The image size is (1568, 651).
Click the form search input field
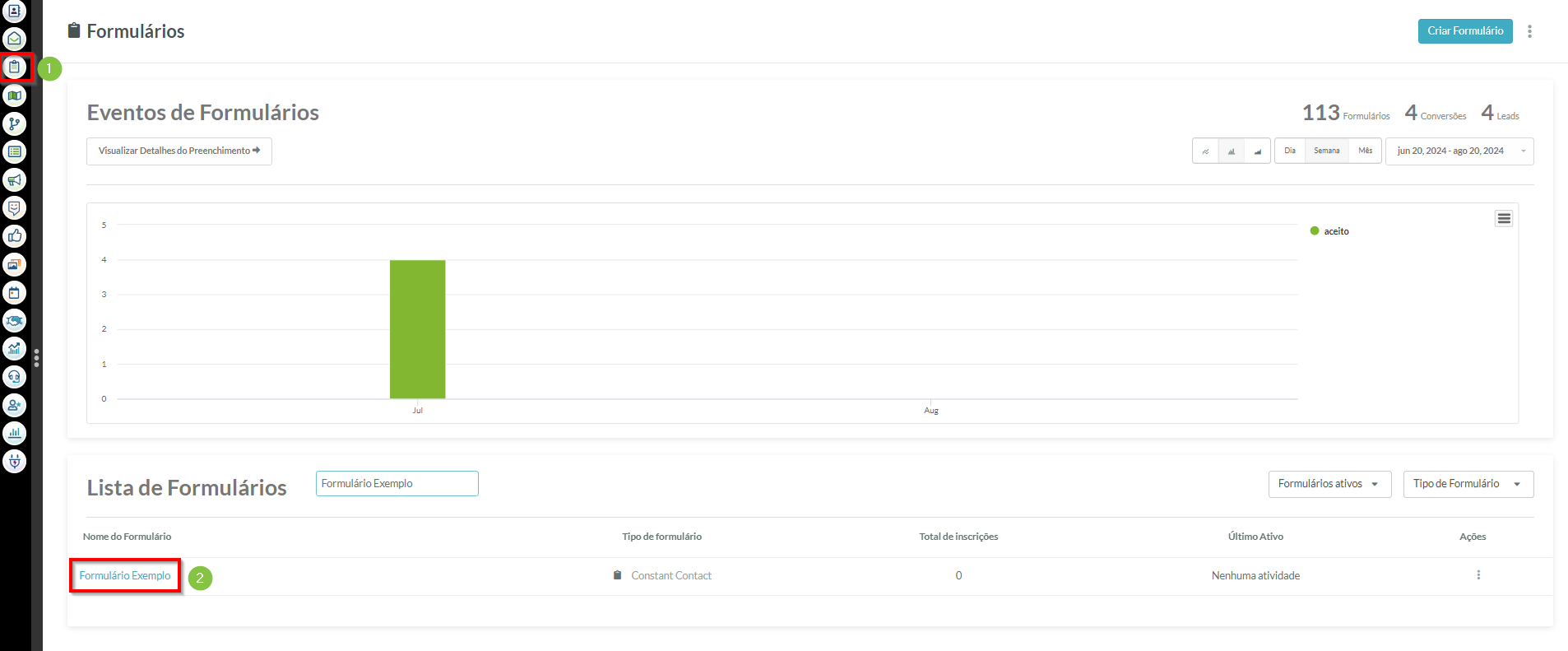[x=397, y=484]
